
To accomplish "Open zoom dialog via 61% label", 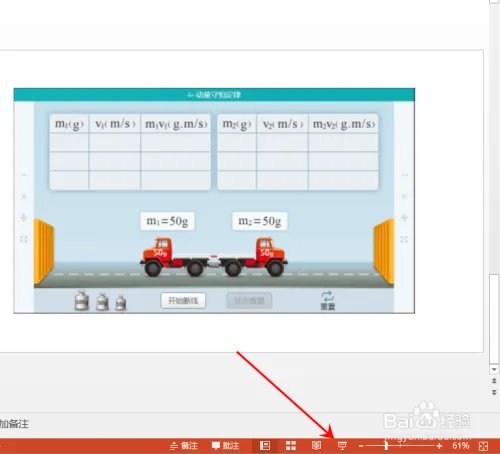I will [x=461, y=445].
